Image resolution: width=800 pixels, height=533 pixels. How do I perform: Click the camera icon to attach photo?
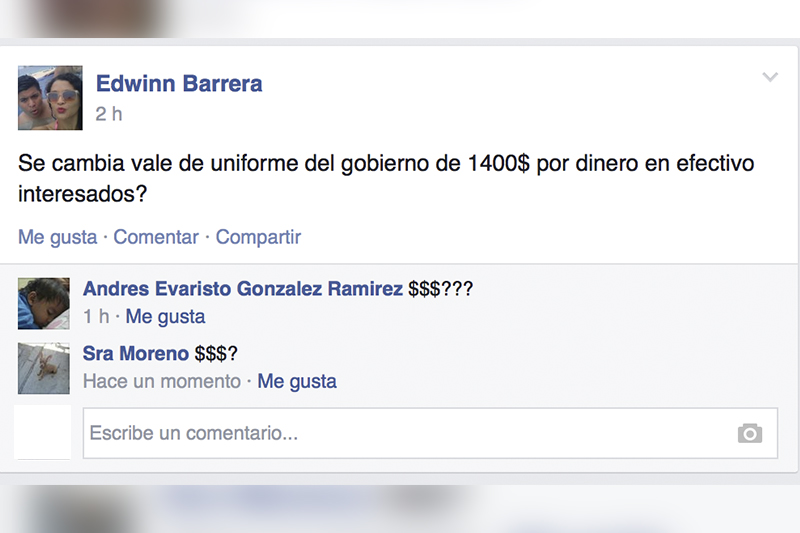tap(749, 434)
